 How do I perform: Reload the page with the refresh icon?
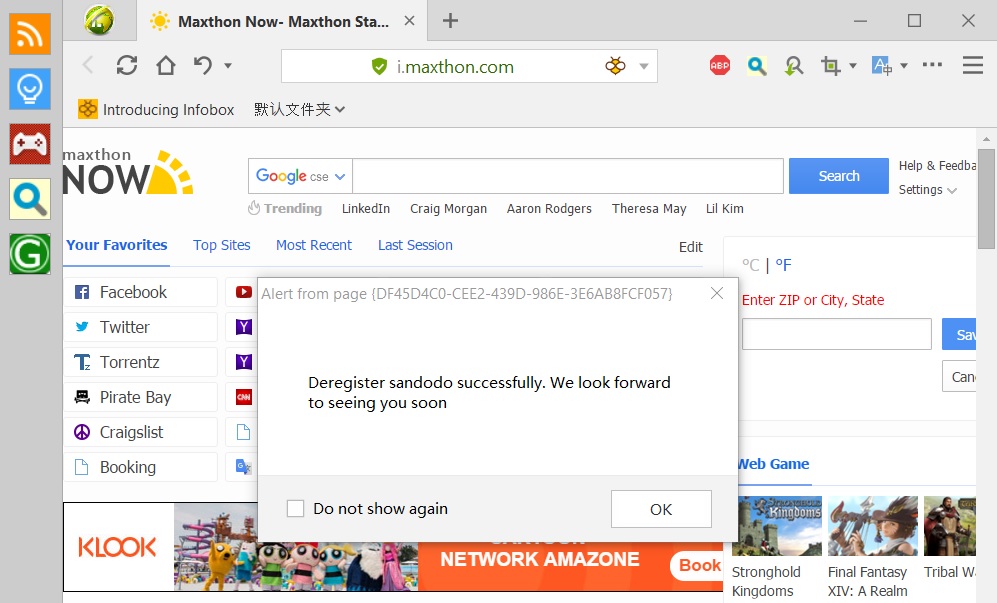point(127,65)
